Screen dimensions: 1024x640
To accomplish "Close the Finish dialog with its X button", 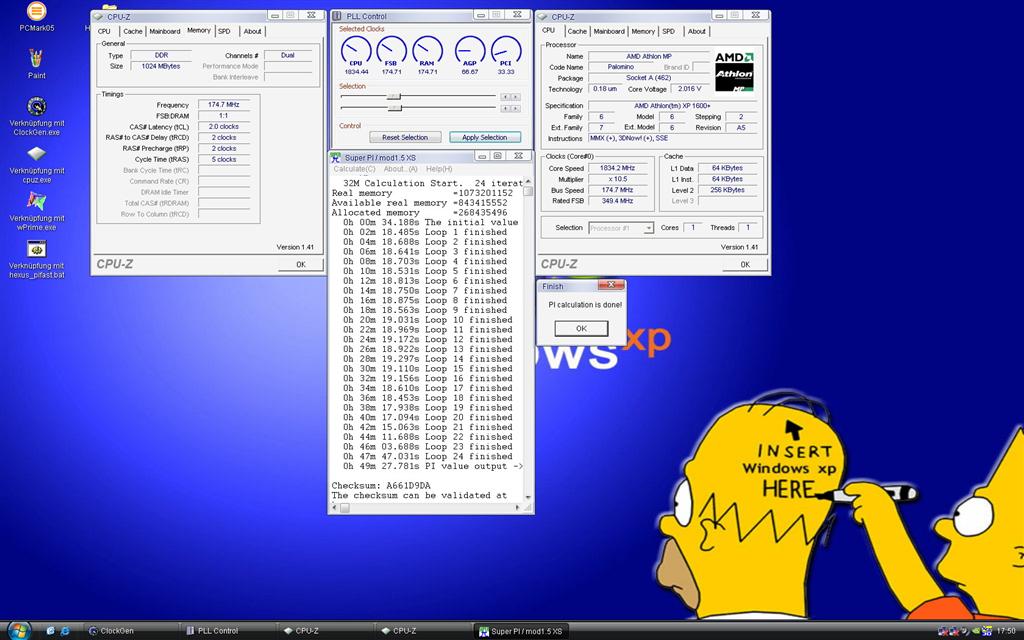I will (611, 285).
